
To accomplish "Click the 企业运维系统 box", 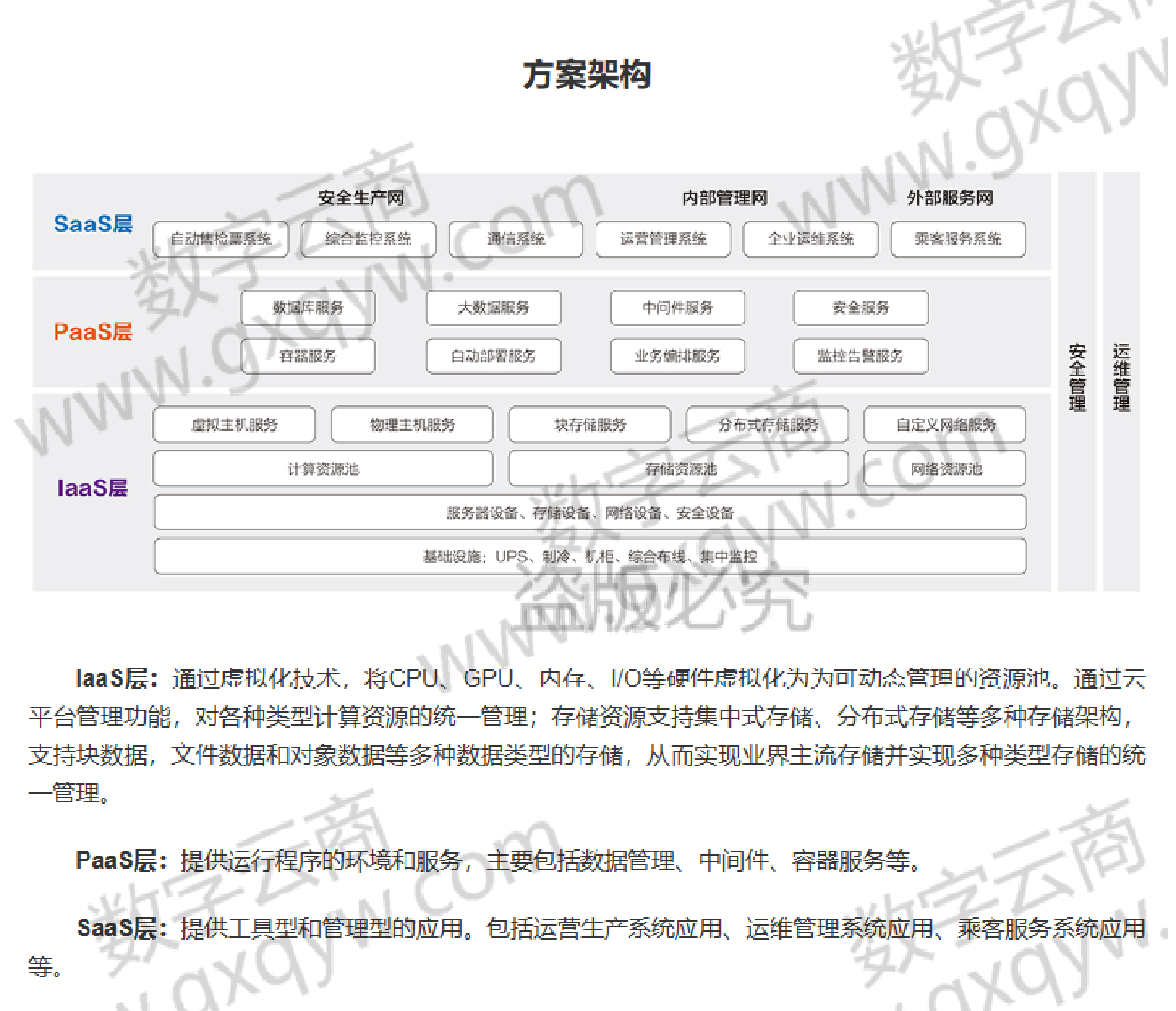I will click(x=811, y=239).
